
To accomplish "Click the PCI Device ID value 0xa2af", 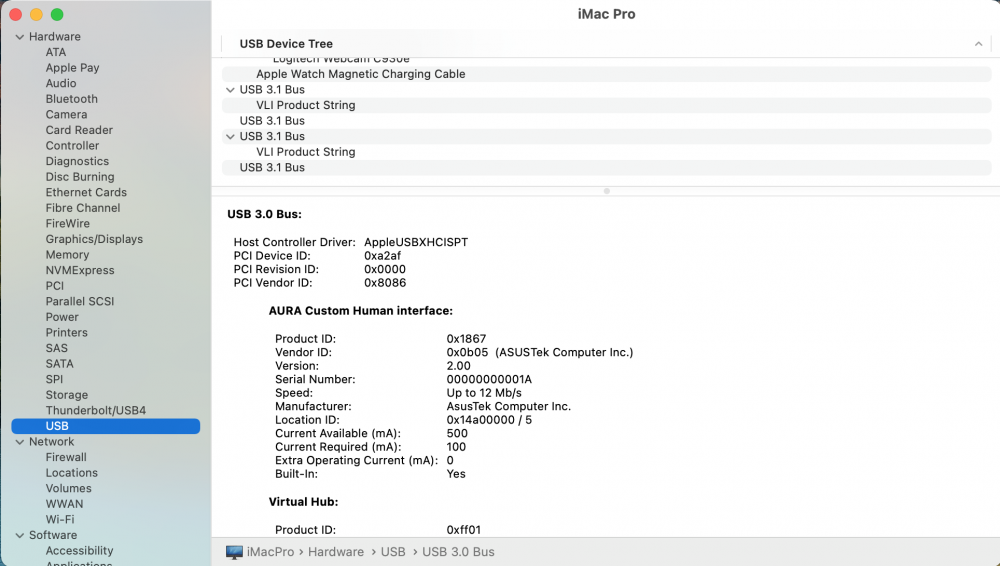I will click(x=383, y=256).
